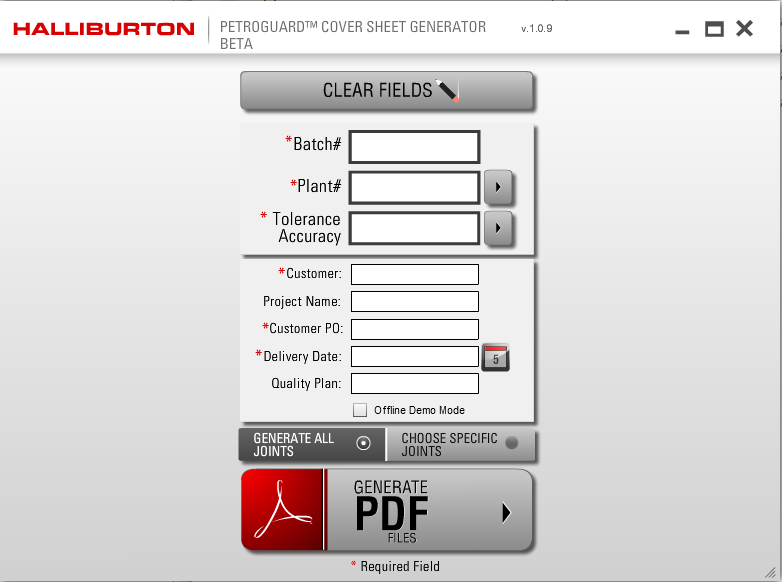Select Choose Specific Joints option

coord(460,444)
